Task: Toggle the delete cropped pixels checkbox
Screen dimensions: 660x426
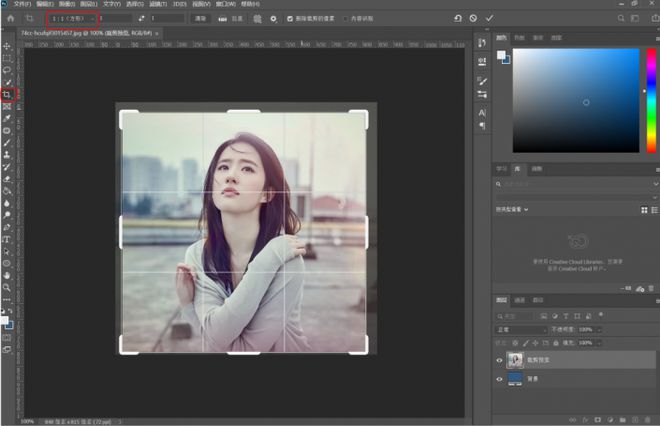Action: point(290,18)
